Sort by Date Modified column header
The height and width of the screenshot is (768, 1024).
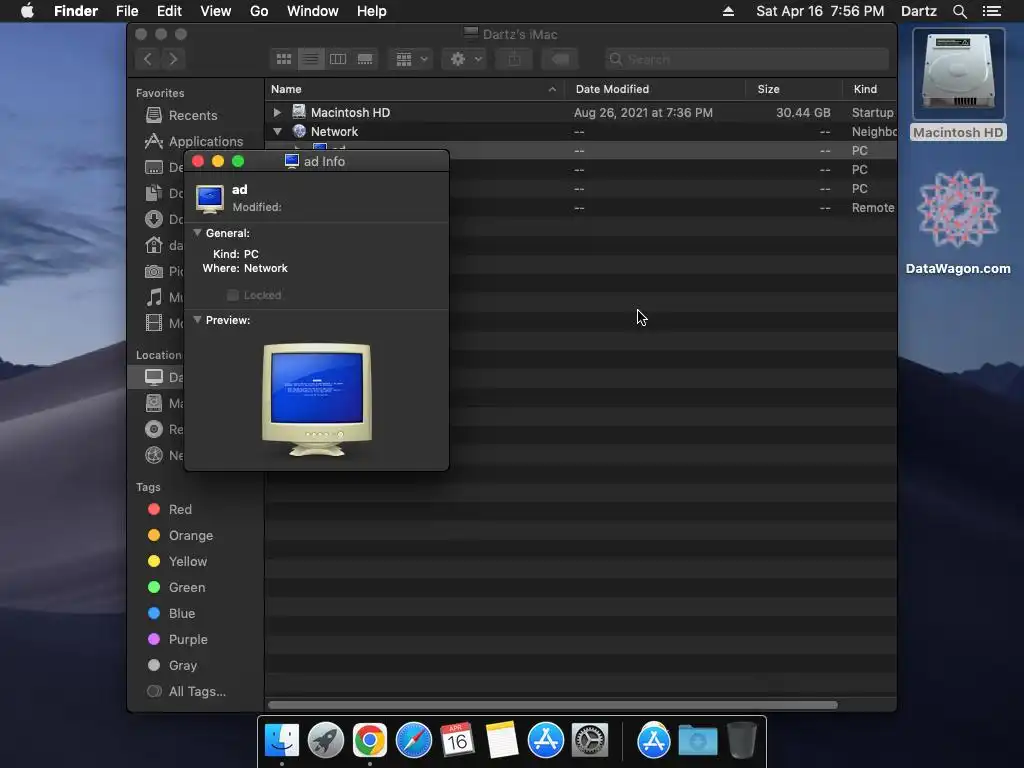pos(655,89)
